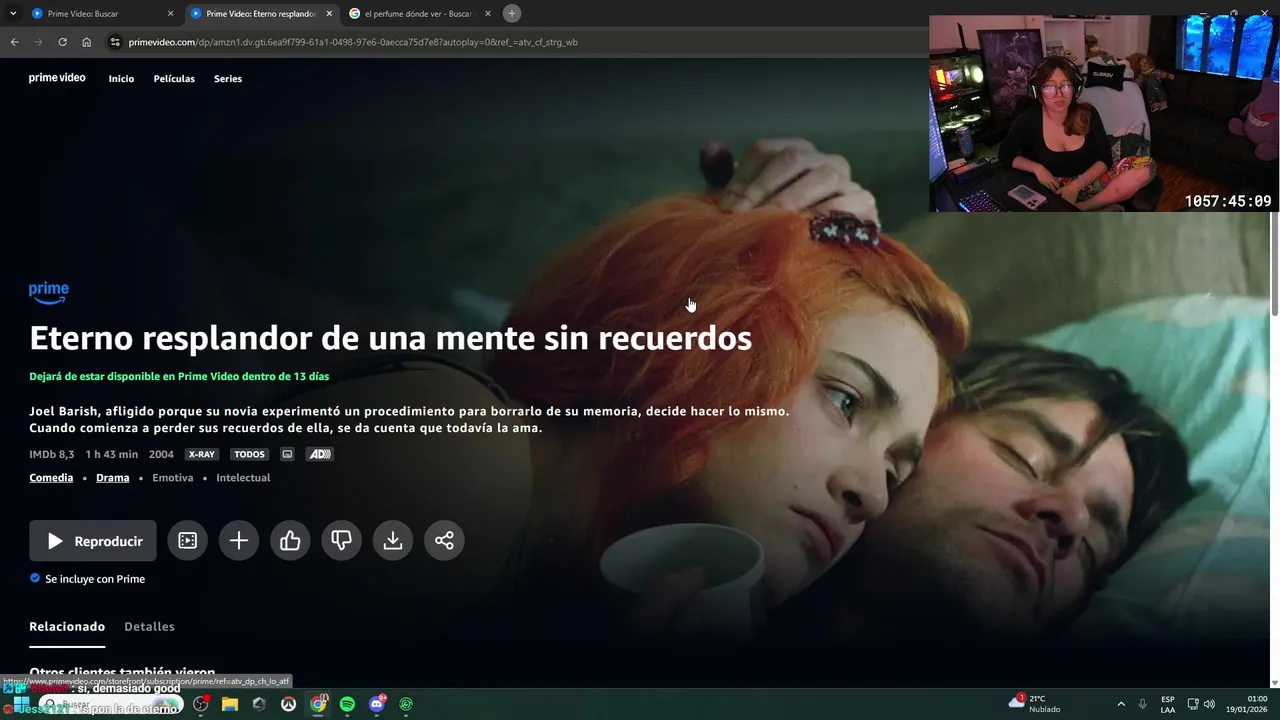Expand the tab search dropdown arrow
1280x720 pixels.
[x=13, y=14]
